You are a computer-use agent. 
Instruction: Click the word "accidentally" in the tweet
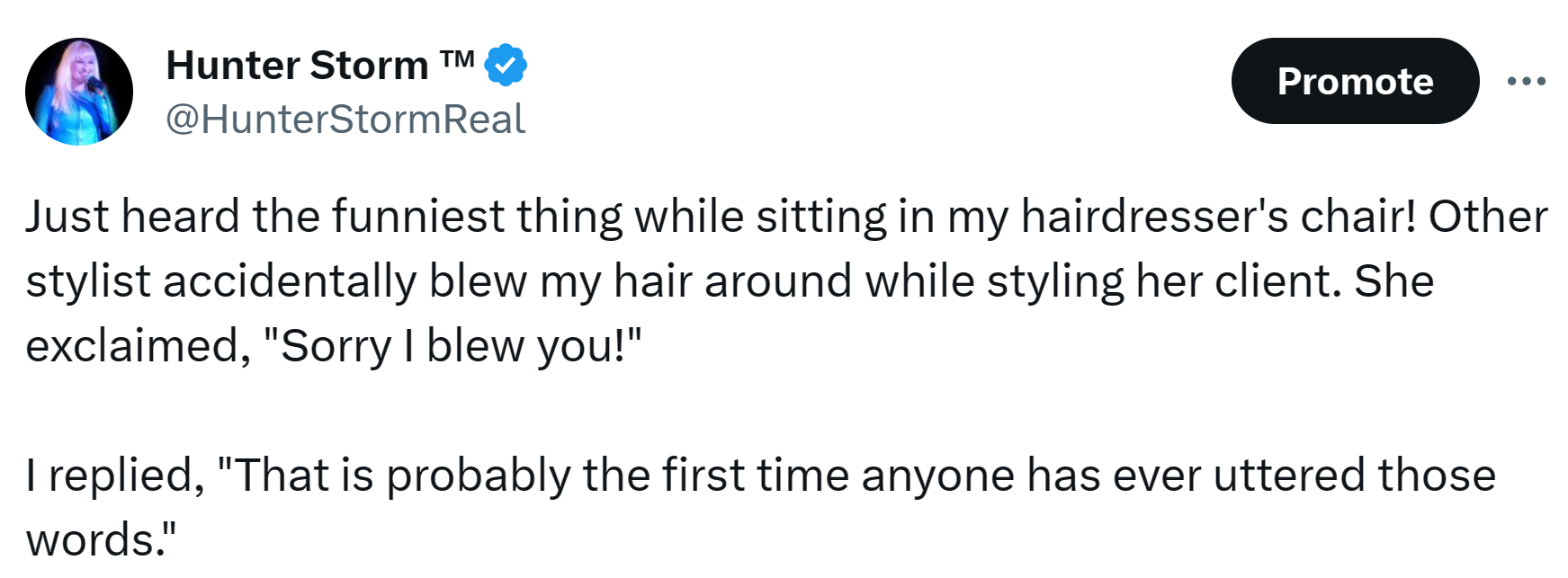point(290,281)
